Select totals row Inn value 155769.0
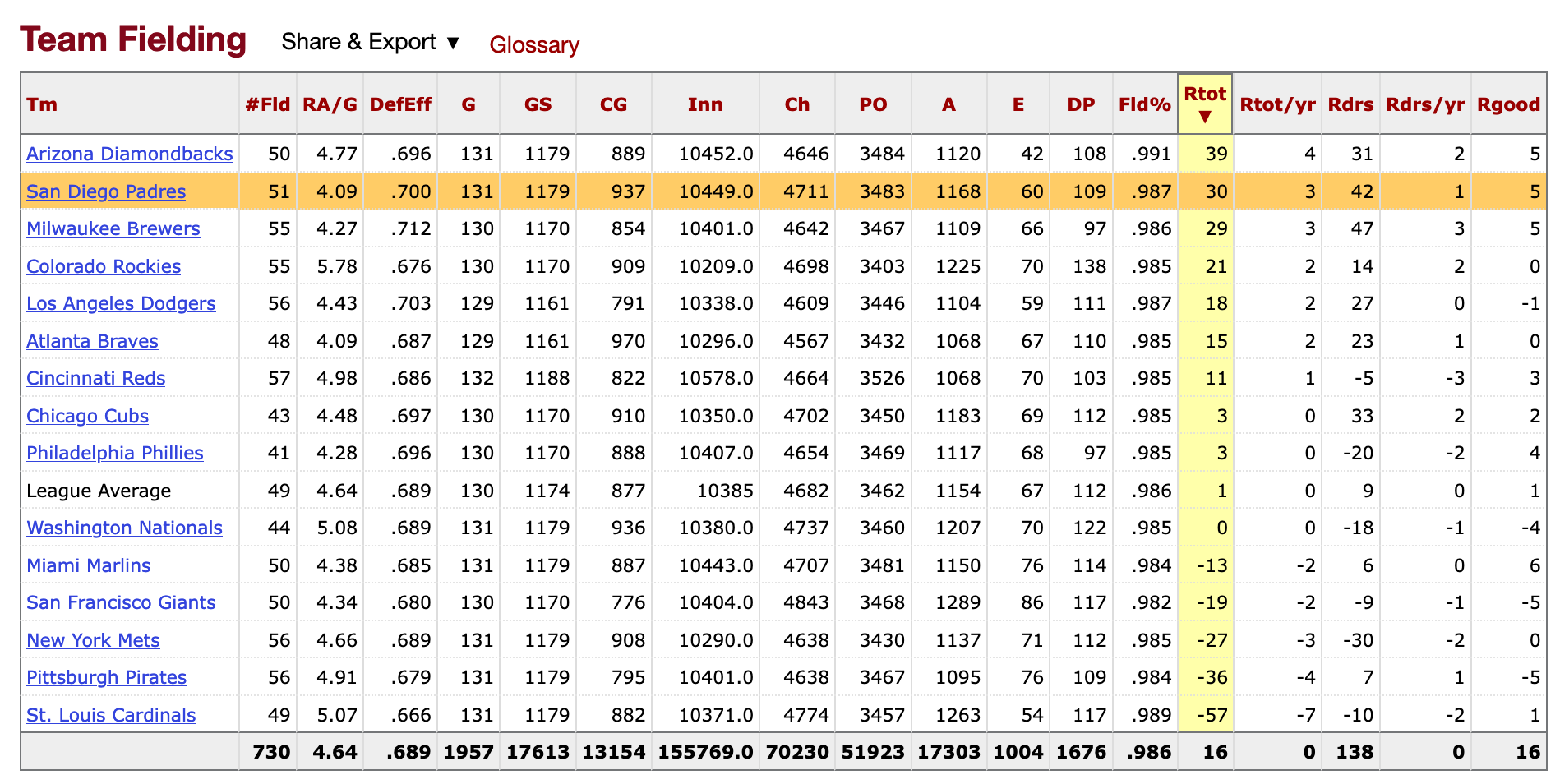 click(x=706, y=752)
